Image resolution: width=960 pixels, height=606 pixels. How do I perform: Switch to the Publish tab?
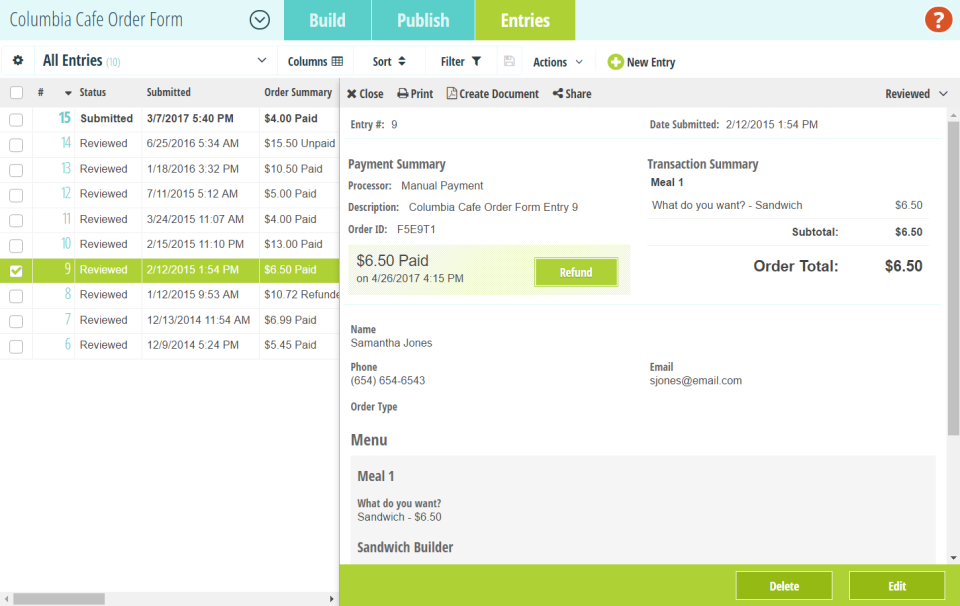click(x=422, y=19)
